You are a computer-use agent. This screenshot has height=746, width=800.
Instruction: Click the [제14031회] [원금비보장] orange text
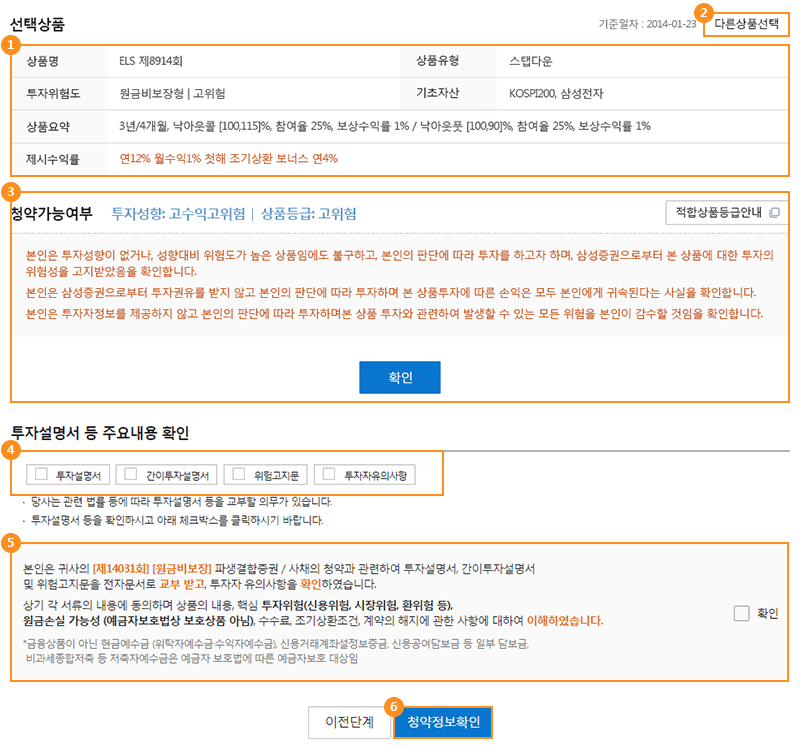[x=152, y=568]
